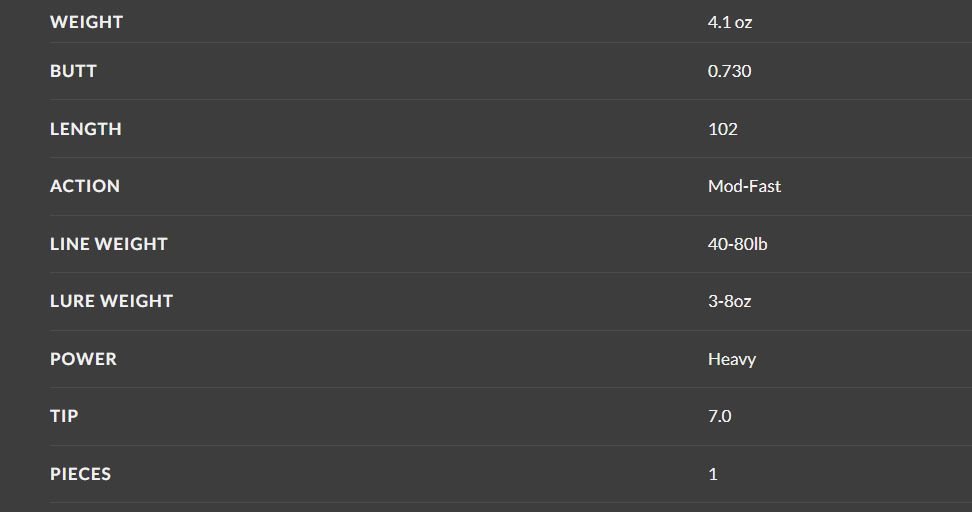Select the Heavy power value
The image size is (972, 512).
coord(731,359)
